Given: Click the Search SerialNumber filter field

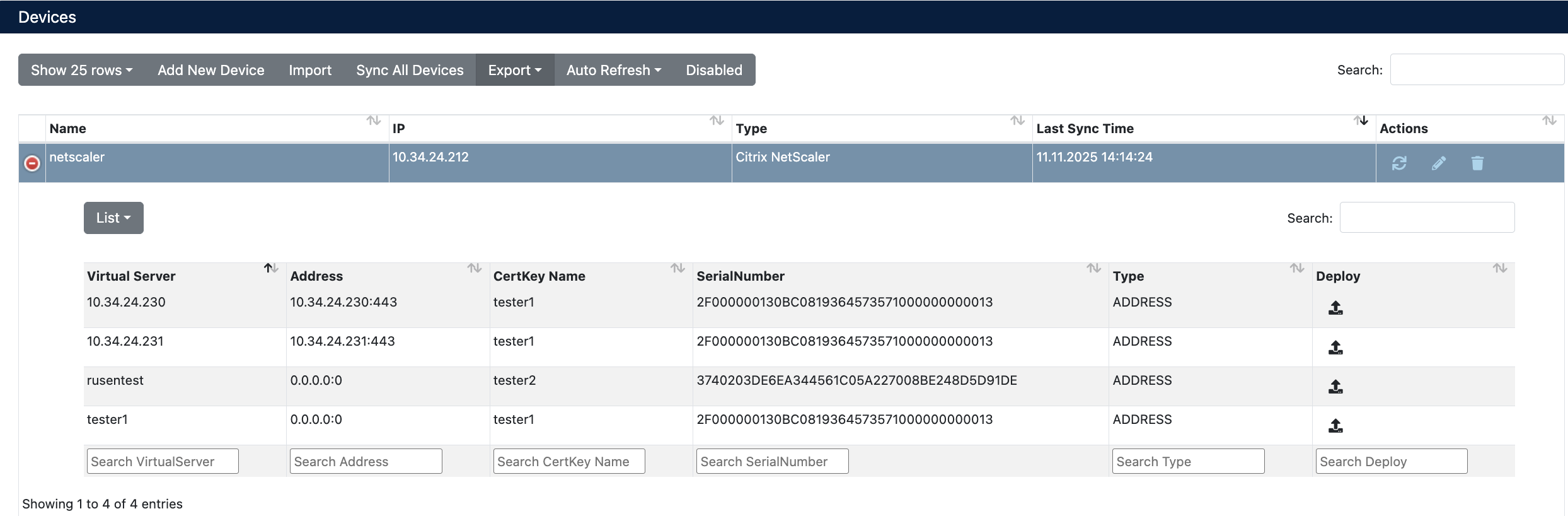Looking at the screenshot, I should point(773,461).
